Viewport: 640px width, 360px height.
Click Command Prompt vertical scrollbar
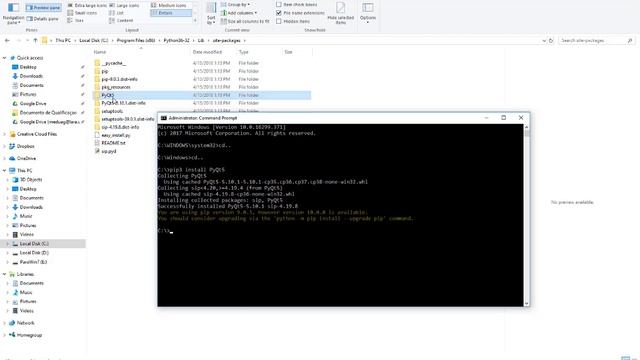point(527,216)
